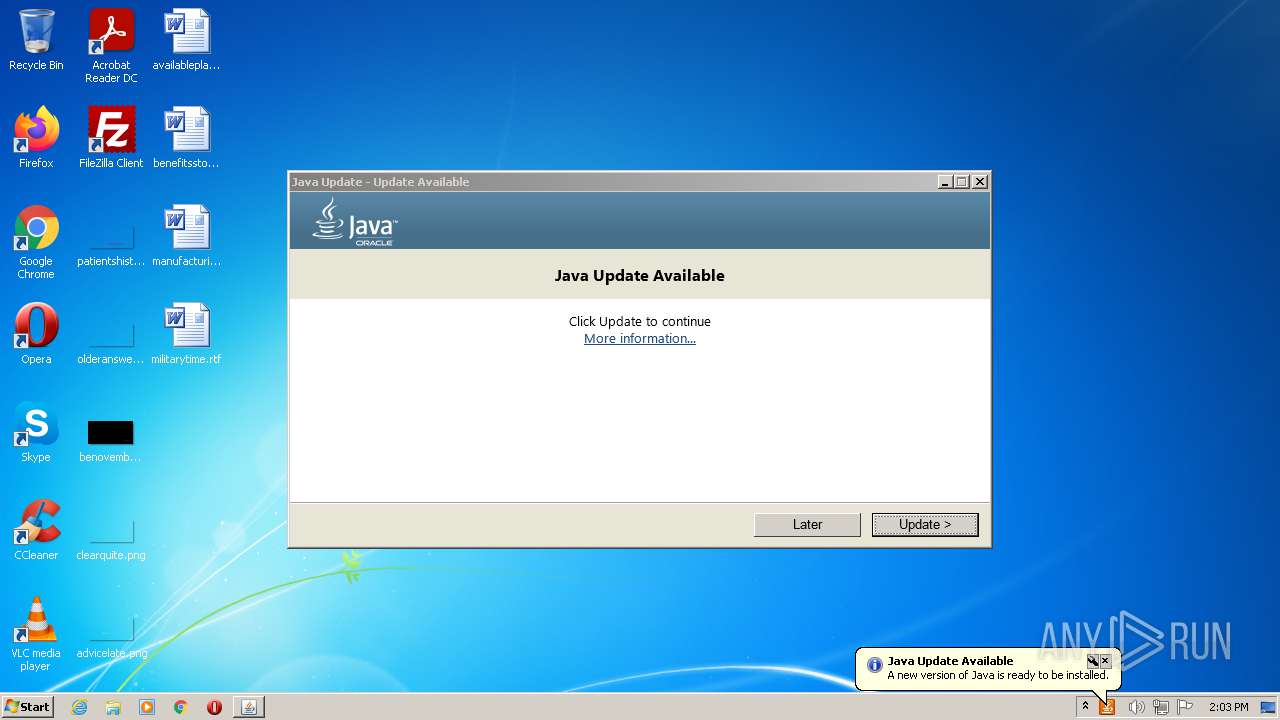This screenshot has height=720, width=1280.
Task: Launch Firefox from the desktop
Action: pyautogui.click(x=36, y=138)
